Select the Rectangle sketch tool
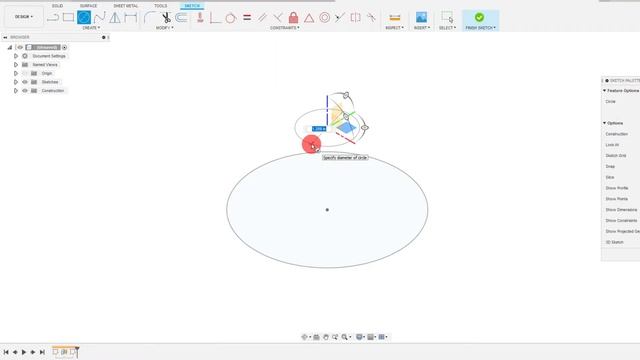 68,18
